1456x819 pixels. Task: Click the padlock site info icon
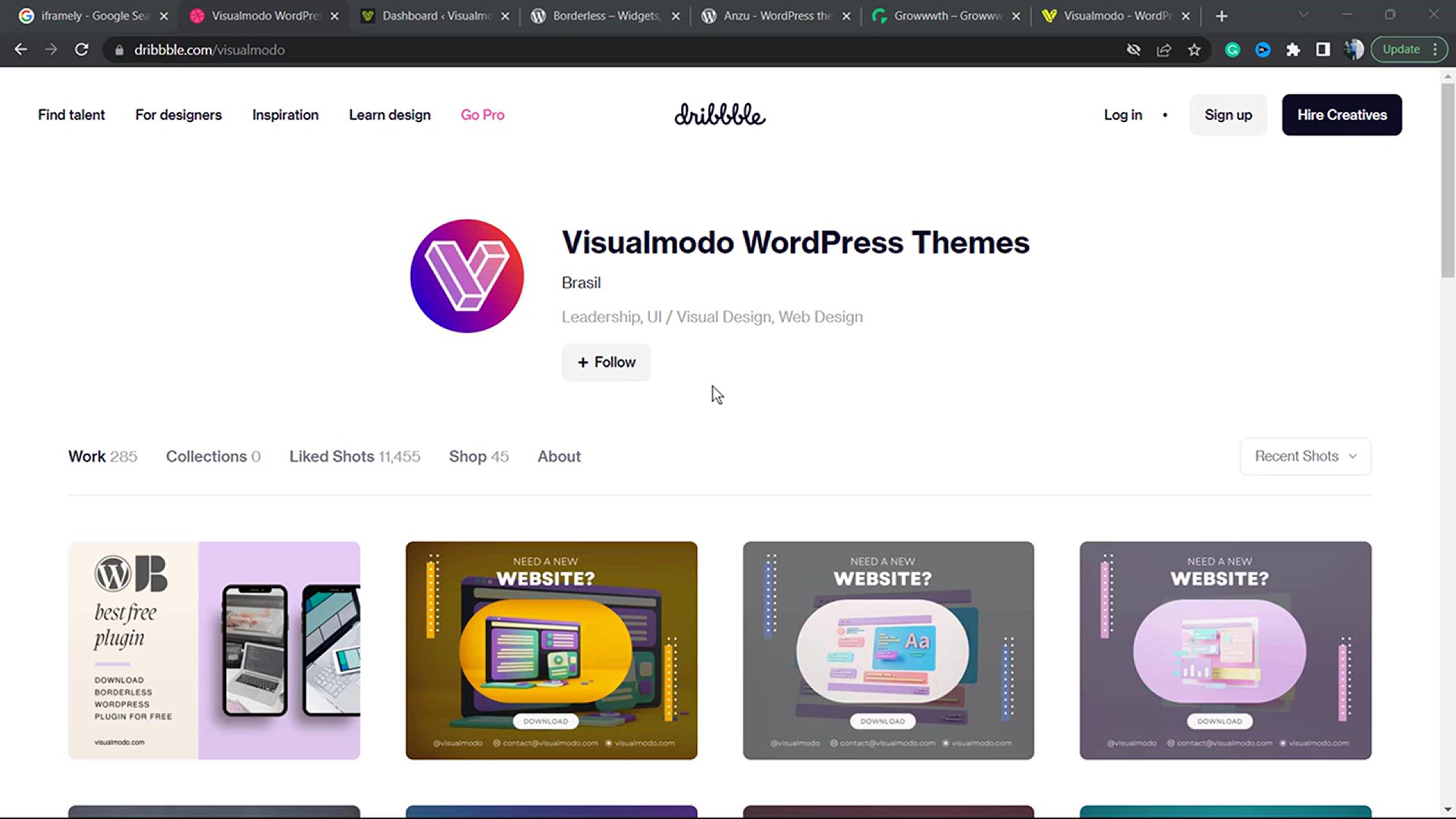point(119,50)
